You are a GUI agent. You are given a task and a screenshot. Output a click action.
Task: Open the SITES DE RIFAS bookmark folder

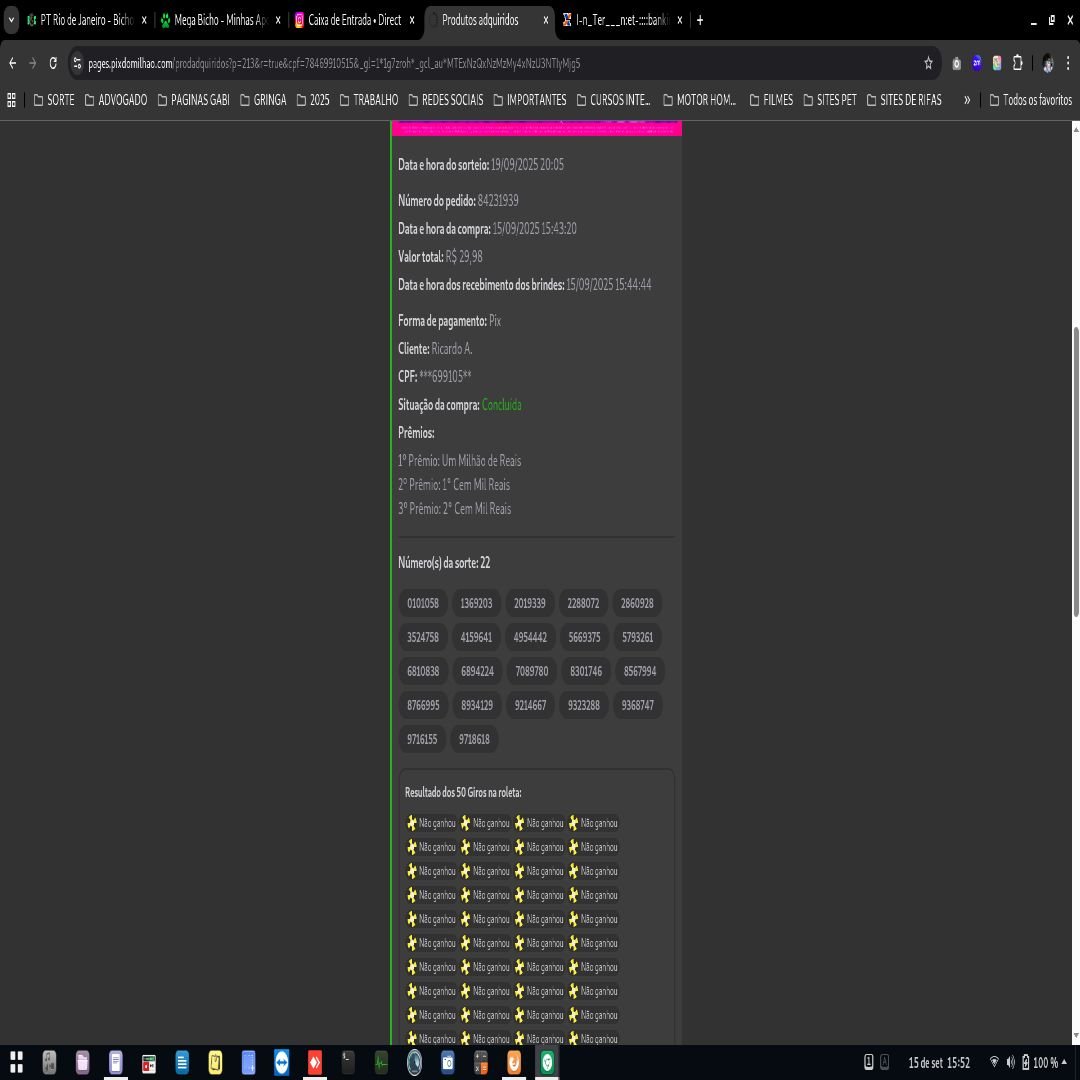[903, 100]
